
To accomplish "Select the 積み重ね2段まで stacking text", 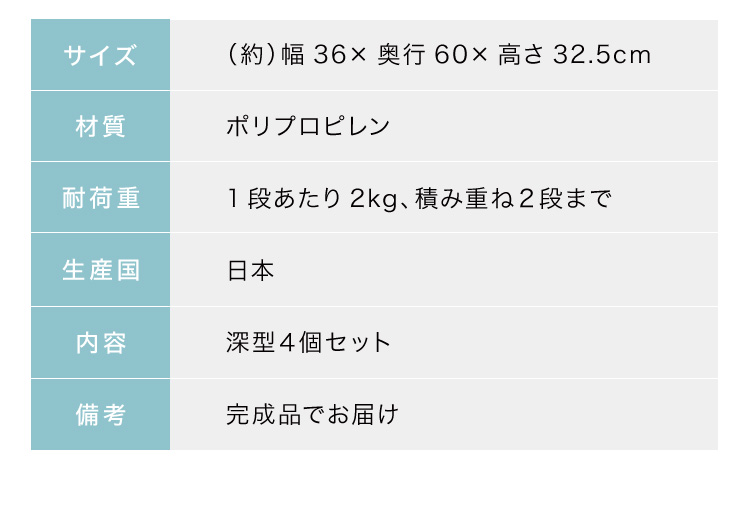I will tap(513, 199).
